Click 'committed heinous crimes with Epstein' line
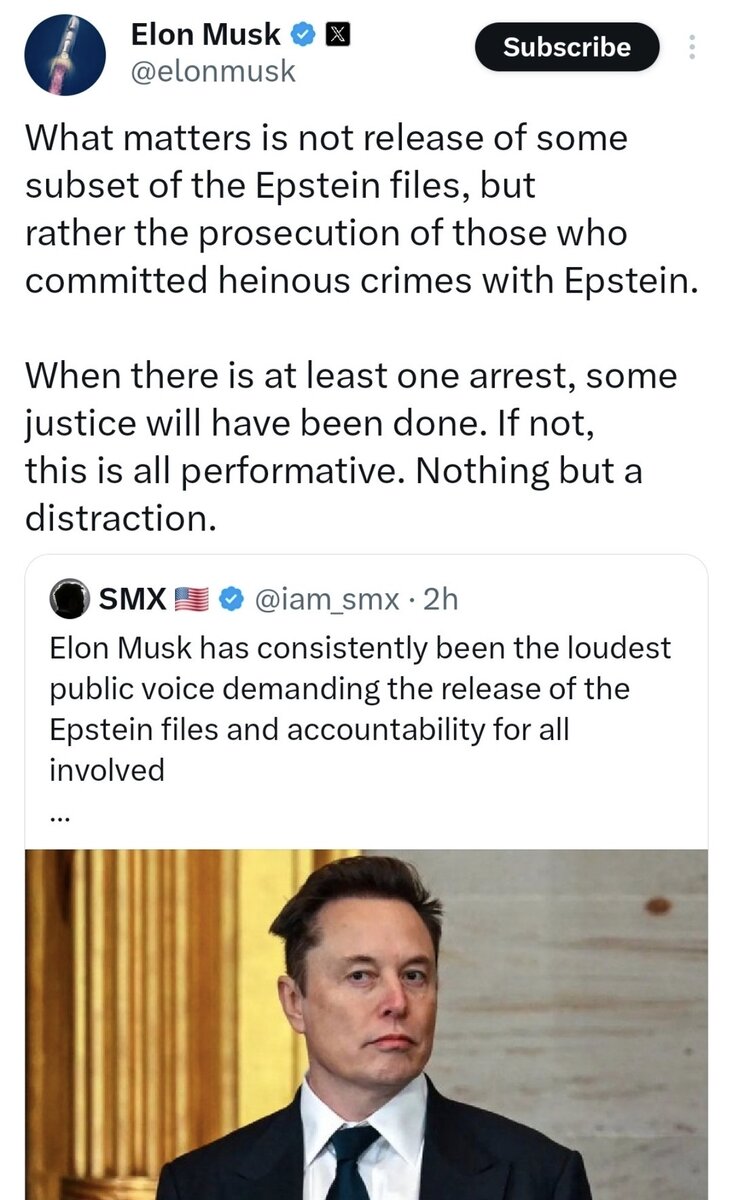 click(358, 281)
